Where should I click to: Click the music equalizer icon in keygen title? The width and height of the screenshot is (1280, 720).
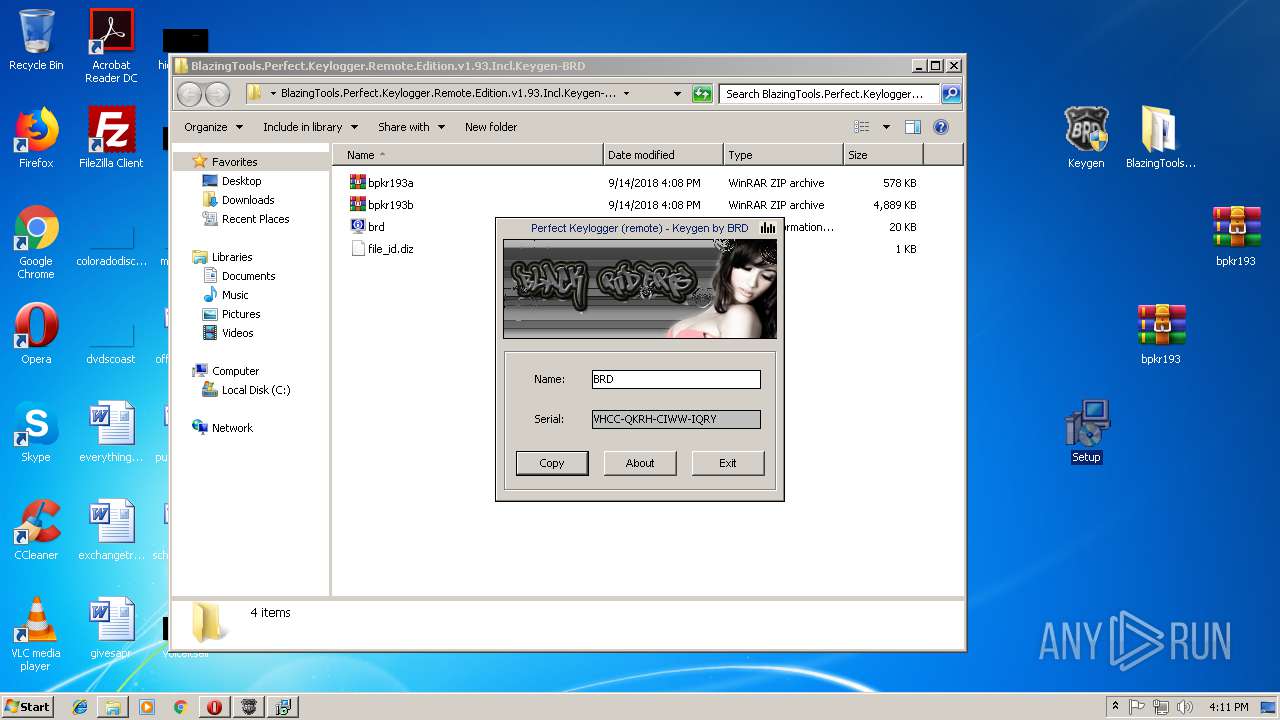[767, 228]
